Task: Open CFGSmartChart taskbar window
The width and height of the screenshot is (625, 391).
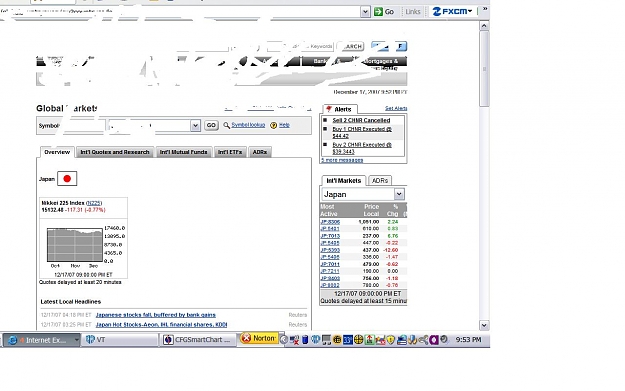Action: click(x=199, y=340)
